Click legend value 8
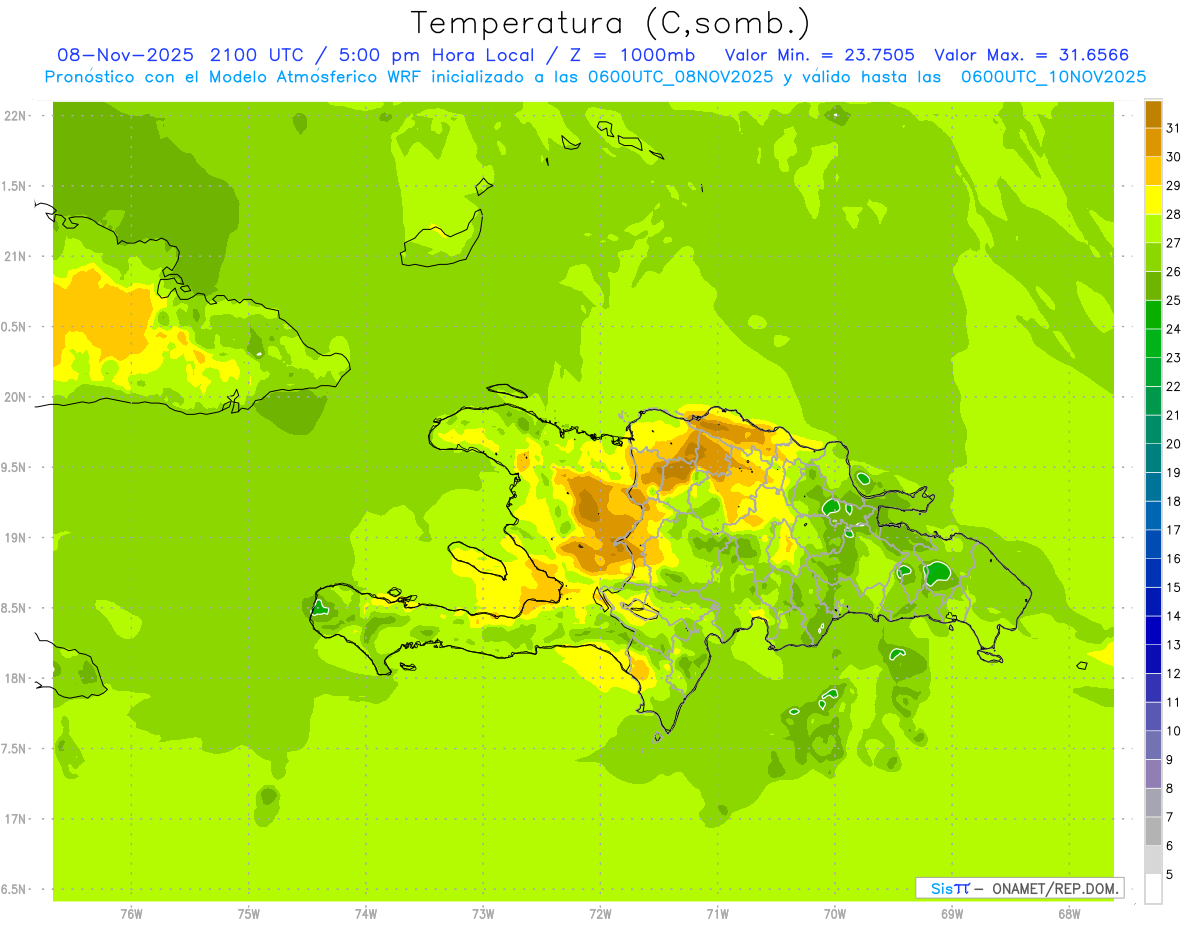Image resolution: width=1200 pixels, height=927 pixels. (1170, 788)
